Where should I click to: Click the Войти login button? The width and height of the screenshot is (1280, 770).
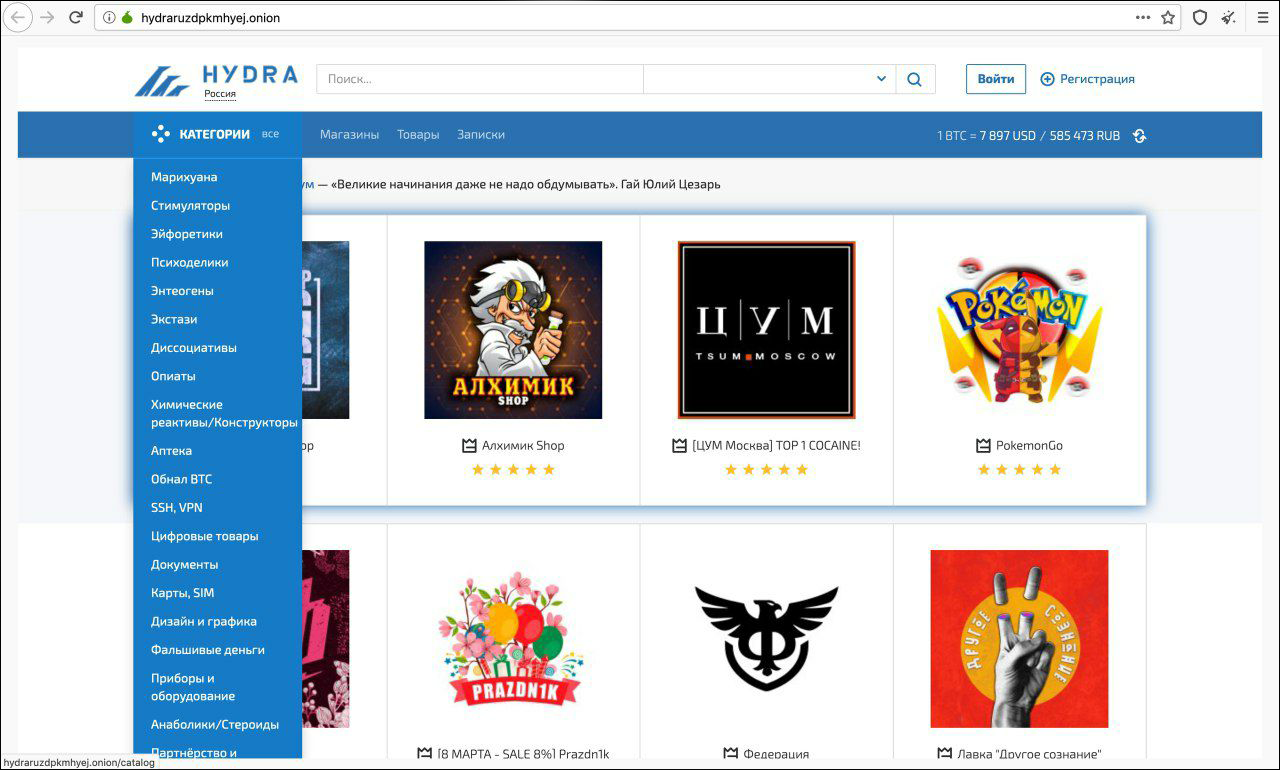996,79
